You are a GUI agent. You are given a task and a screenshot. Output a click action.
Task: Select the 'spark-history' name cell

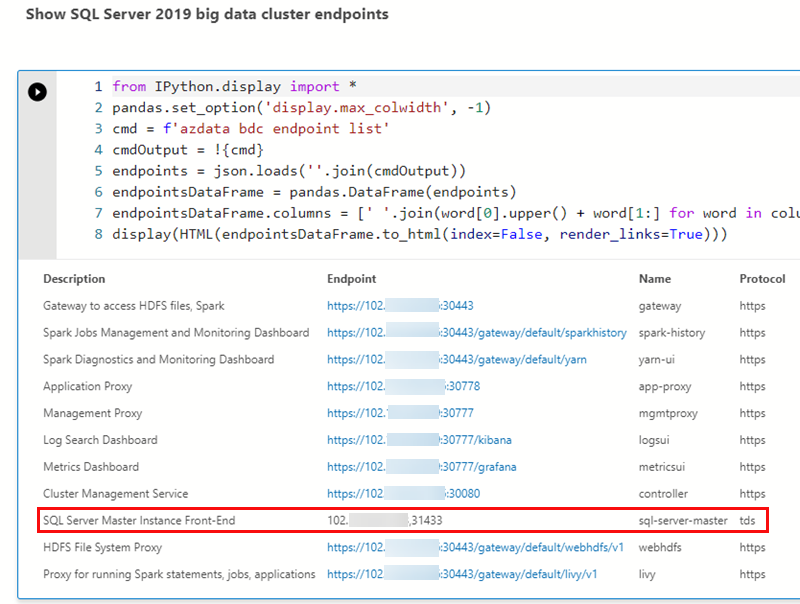tap(672, 333)
